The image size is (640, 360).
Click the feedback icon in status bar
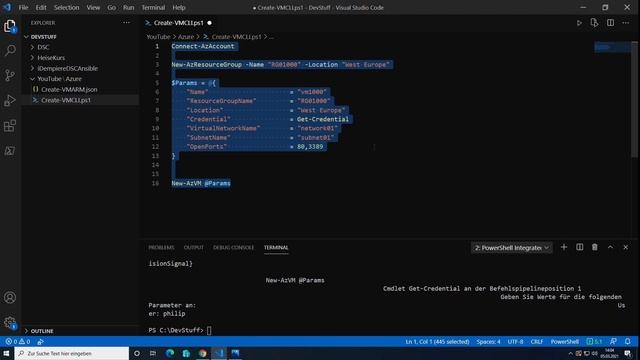tap(613, 342)
